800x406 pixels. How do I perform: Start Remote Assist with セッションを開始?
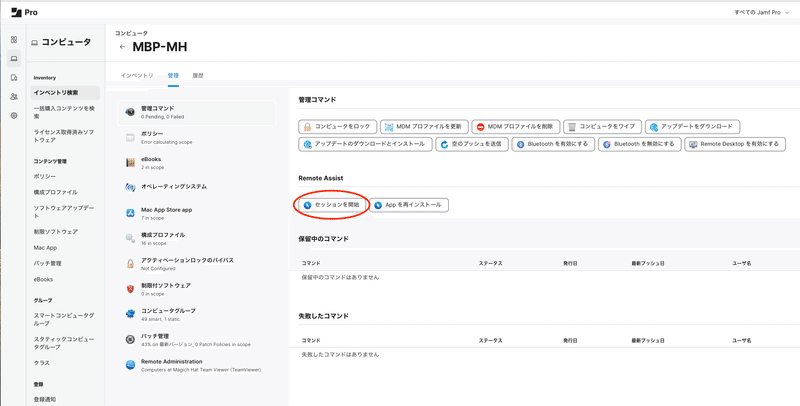(x=332, y=205)
